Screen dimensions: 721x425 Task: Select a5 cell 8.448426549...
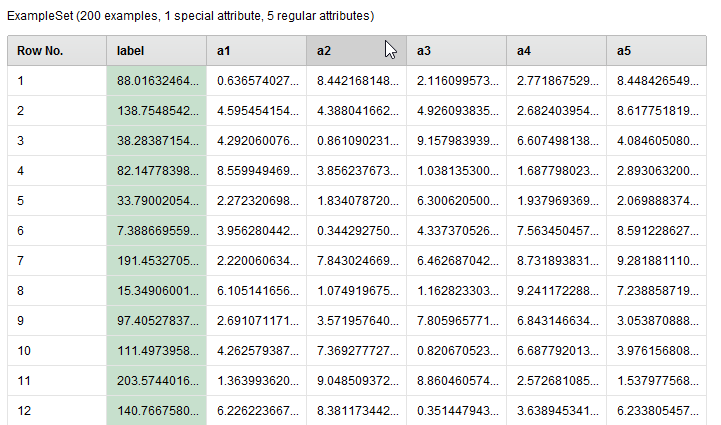pyautogui.click(x=657, y=81)
